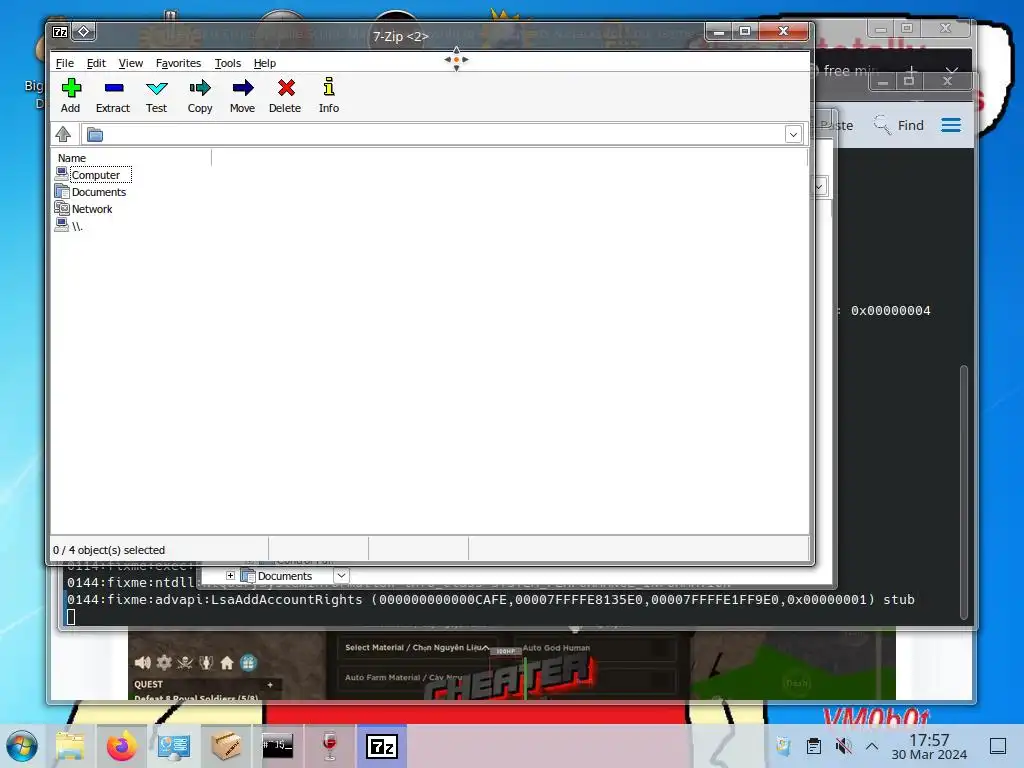This screenshot has width=1024, height=768.
Task: Click the search magnifier icon beside Find
Action: click(x=882, y=125)
